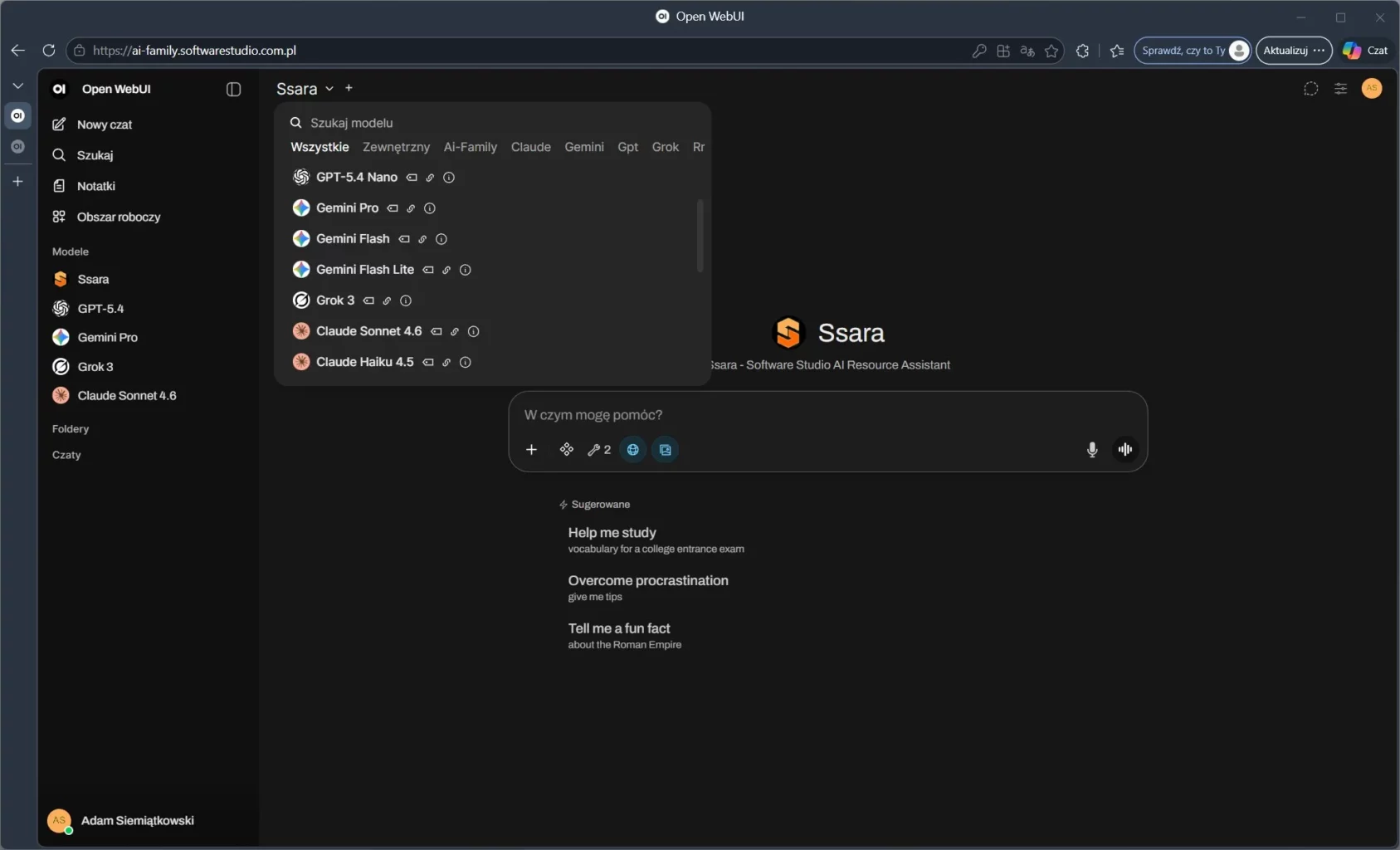Open the attachments menu with the plus icon

(x=532, y=449)
